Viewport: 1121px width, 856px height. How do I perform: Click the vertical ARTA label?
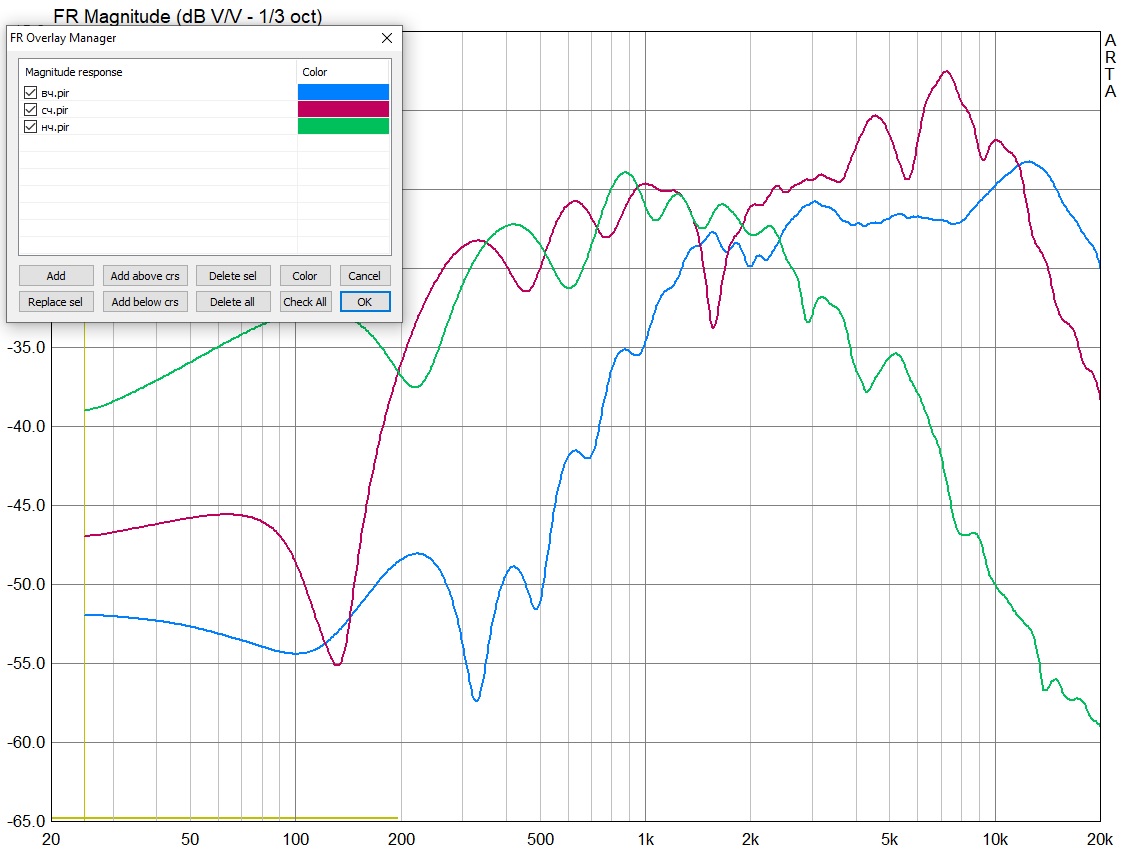pyautogui.click(x=1110, y=66)
